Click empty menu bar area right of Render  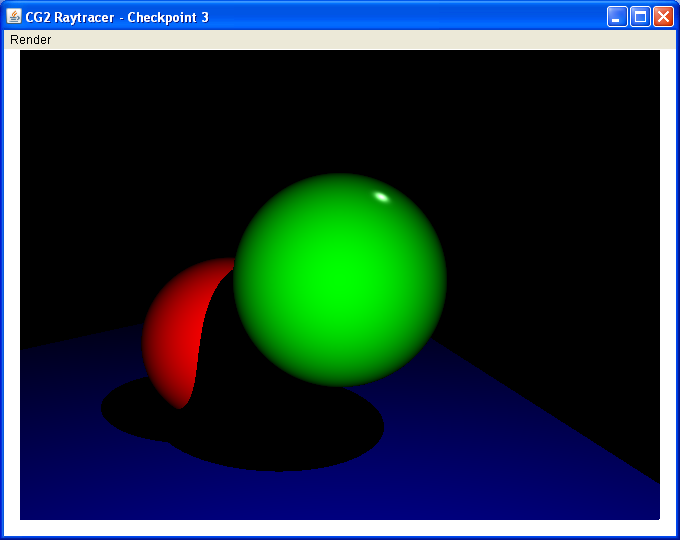(350, 40)
